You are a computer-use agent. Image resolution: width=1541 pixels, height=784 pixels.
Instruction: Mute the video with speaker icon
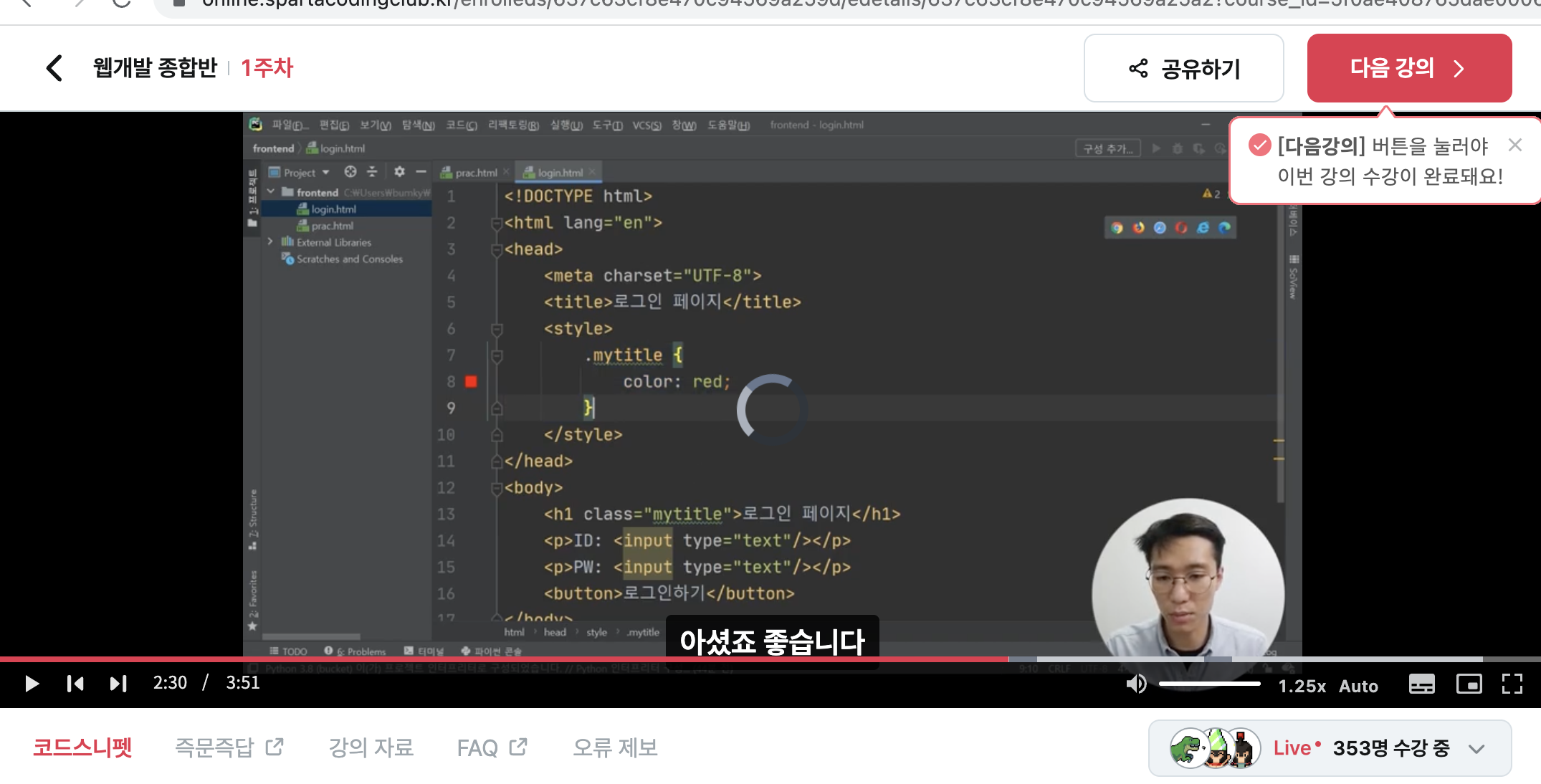coord(1136,684)
